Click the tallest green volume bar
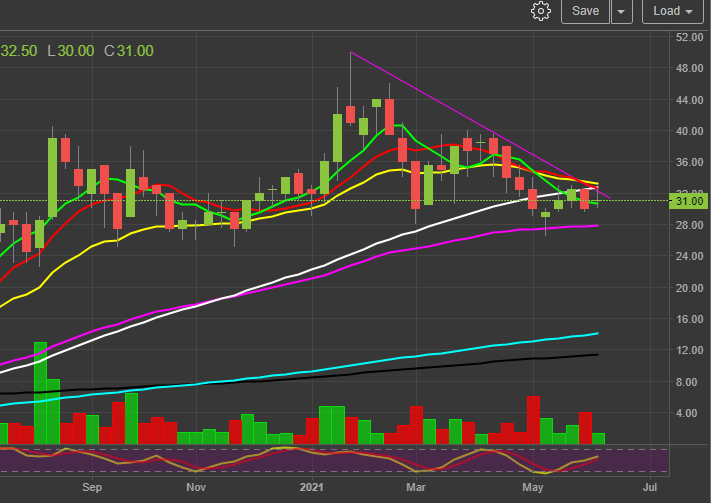 click(40, 393)
